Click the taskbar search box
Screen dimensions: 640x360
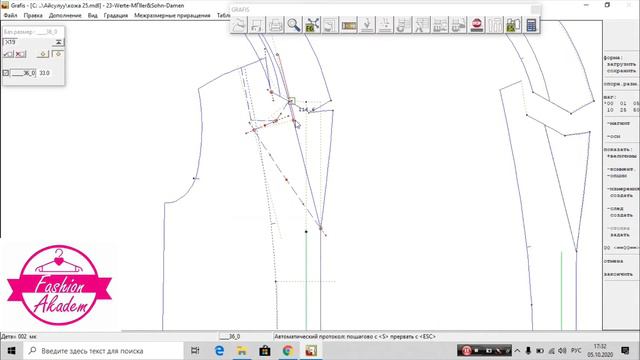point(104,351)
